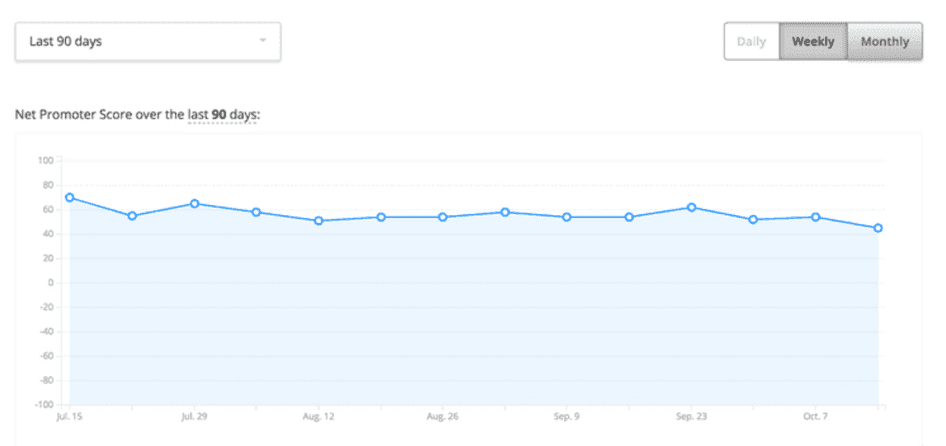Click the Jul. 15 data point

point(70,197)
